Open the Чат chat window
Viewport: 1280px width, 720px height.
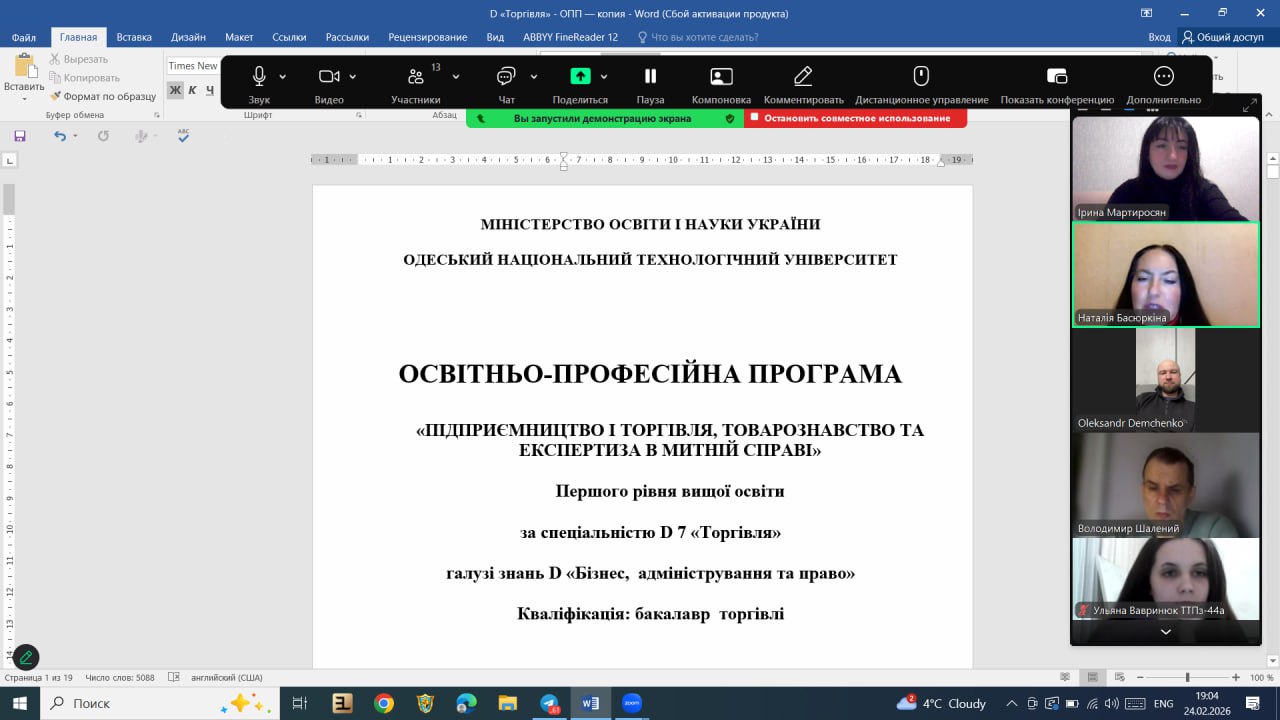point(506,77)
